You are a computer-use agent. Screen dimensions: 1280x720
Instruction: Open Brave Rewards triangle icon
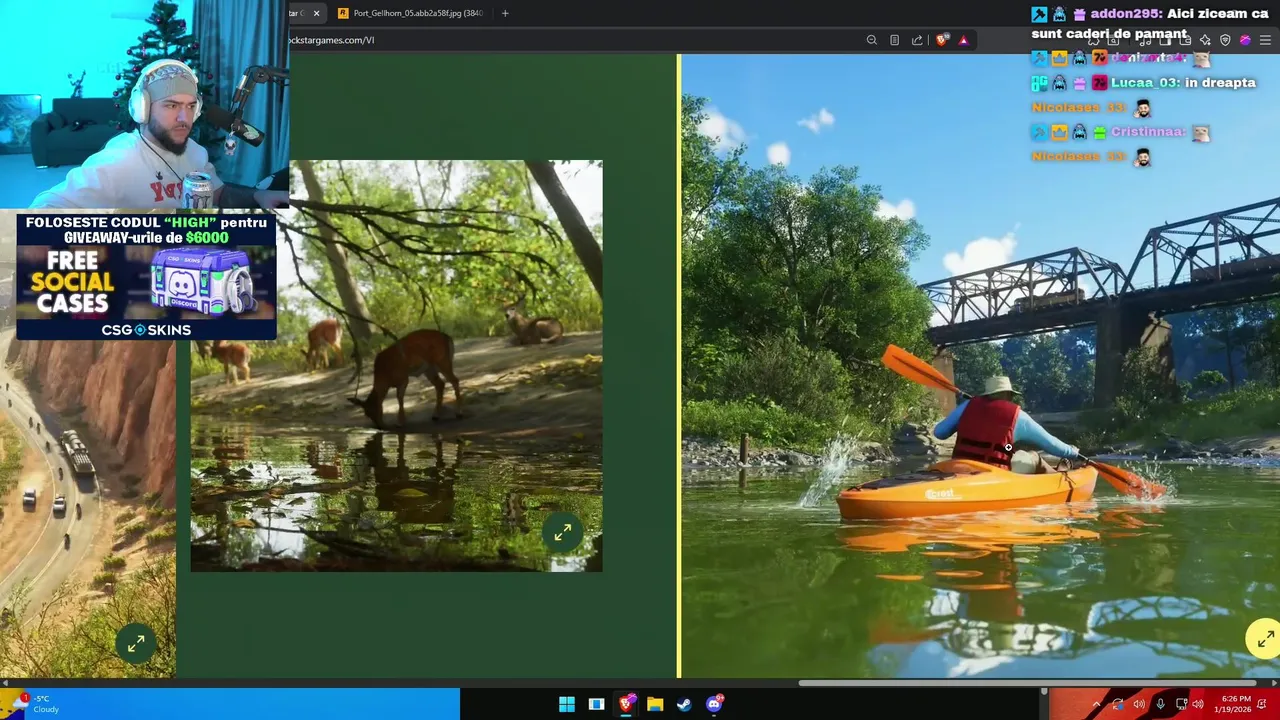pyautogui.click(x=963, y=40)
